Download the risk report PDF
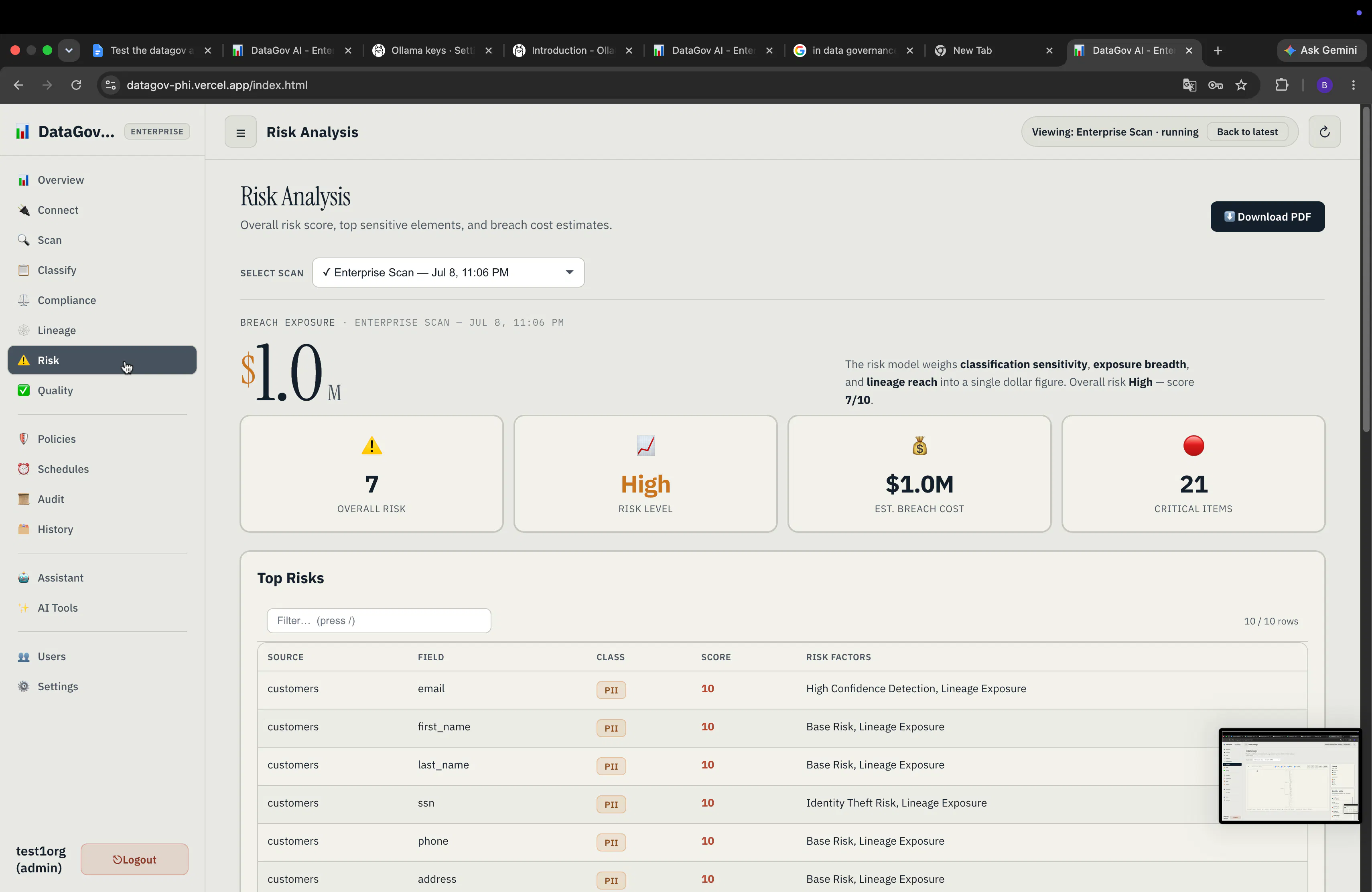The width and height of the screenshot is (1372, 892). point(1267,217)
